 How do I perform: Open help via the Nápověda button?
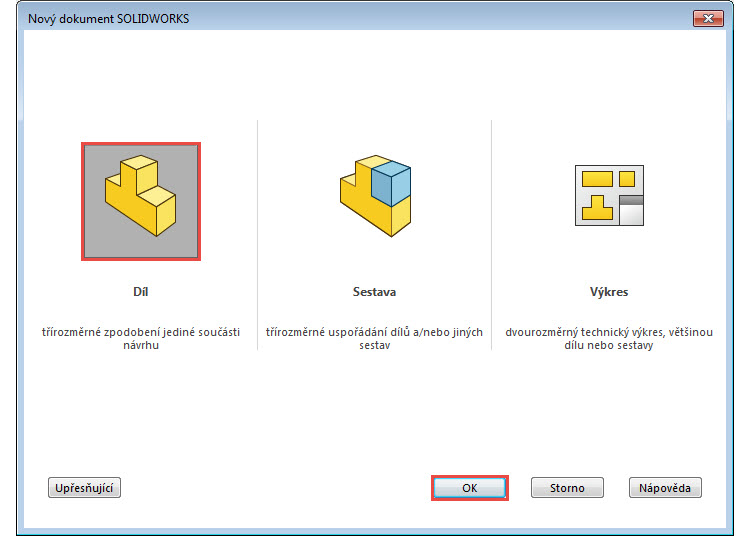click(665, 488)
